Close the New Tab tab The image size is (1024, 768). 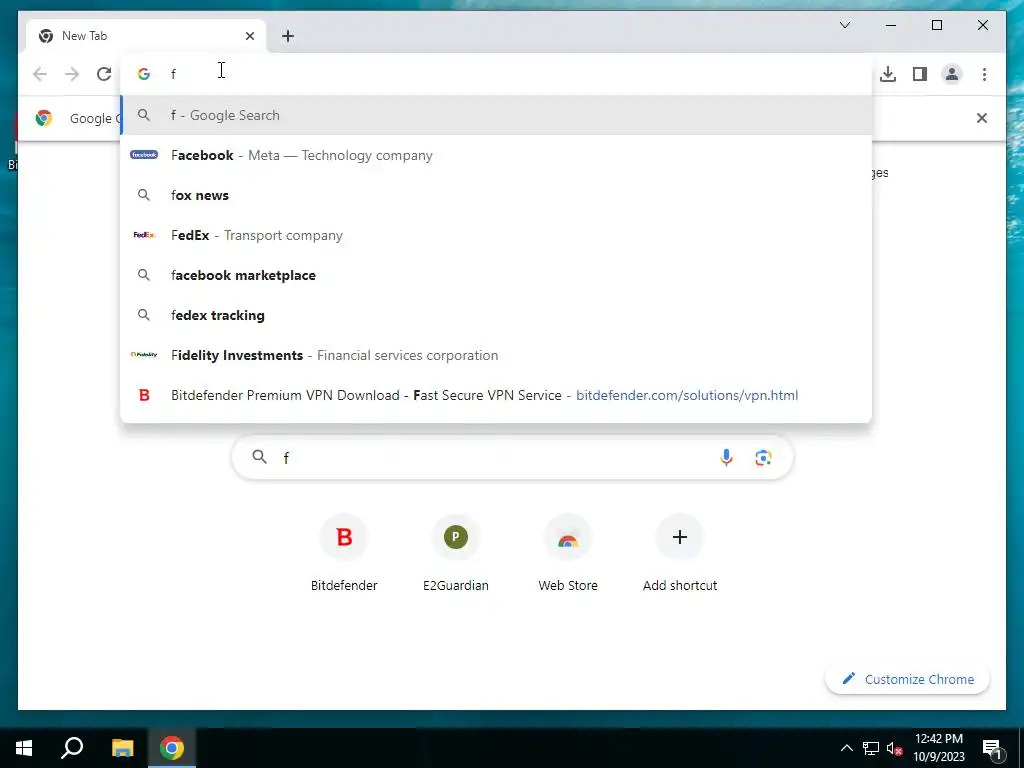coord(249,36)
